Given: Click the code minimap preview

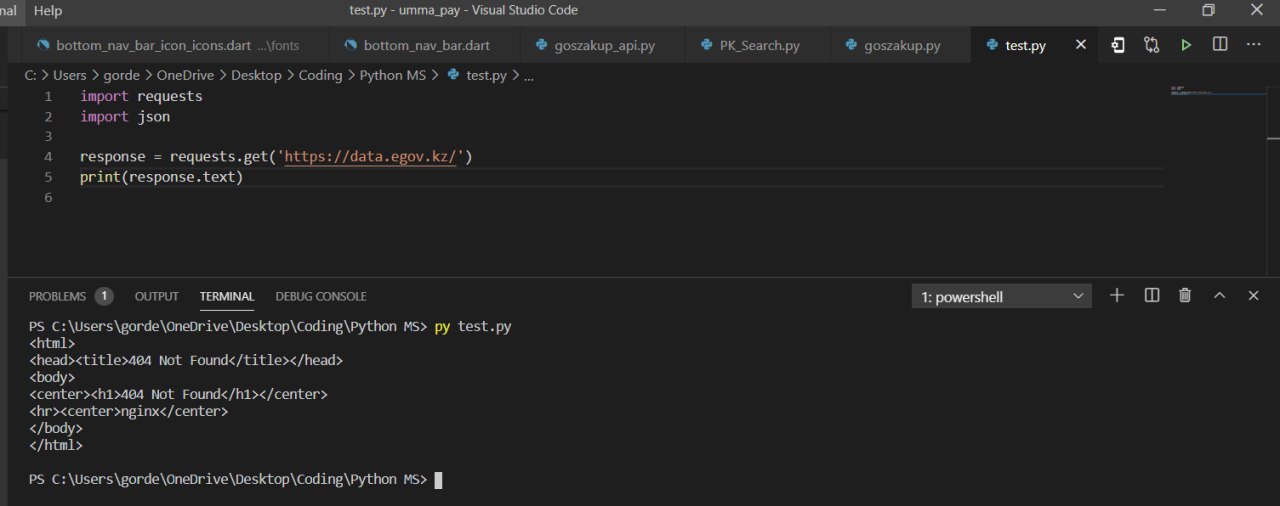Looking at the screenshot, I should pos(1216,91).
